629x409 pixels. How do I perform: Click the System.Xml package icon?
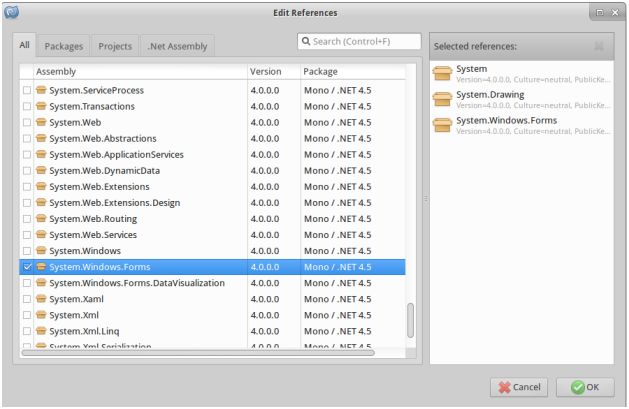(x=41, y=314)
